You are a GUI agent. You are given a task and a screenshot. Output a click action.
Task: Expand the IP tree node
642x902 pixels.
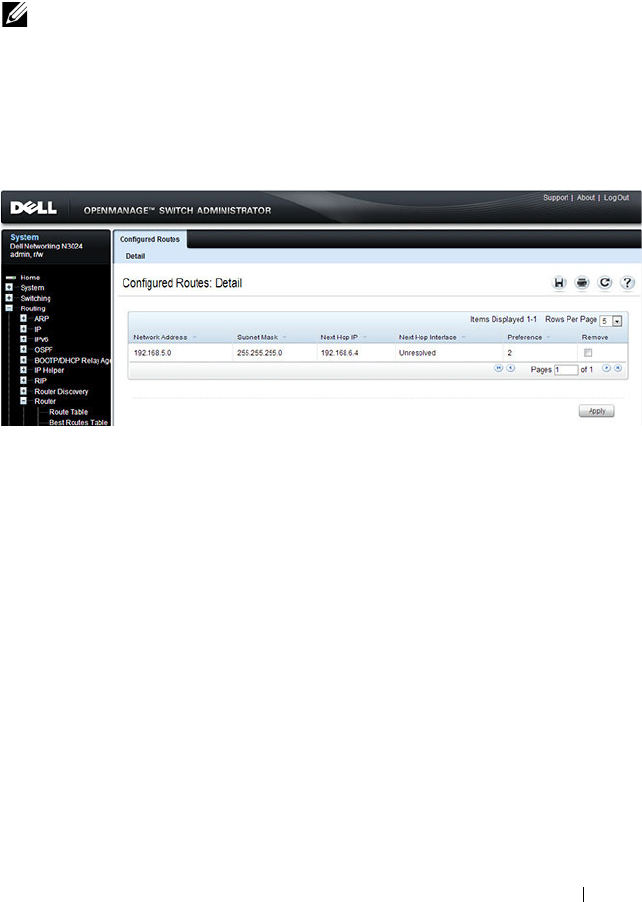(24, 329)
